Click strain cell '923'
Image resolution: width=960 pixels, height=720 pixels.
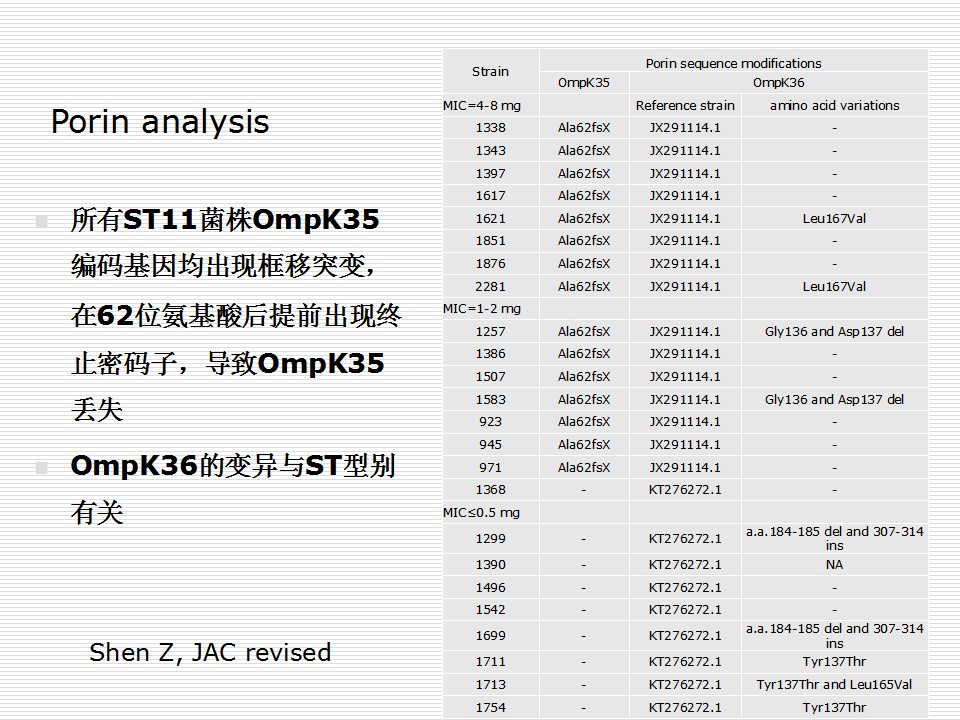coord(490,422)
